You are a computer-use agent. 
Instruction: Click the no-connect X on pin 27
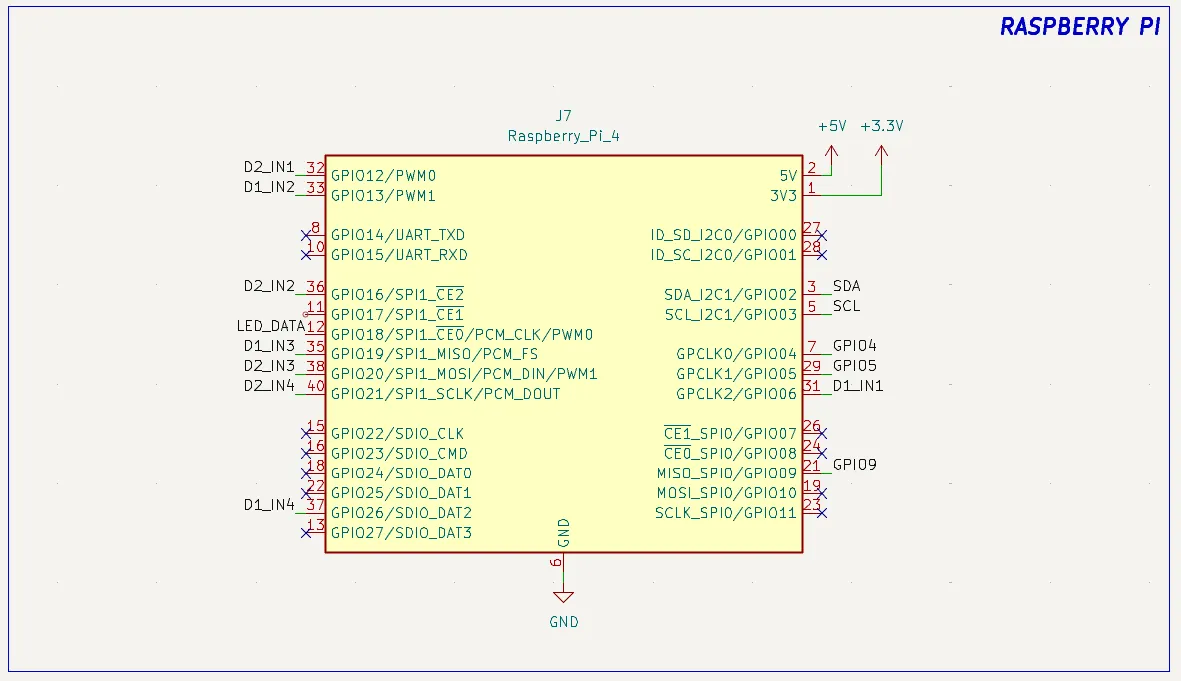click(x=822, y=235)
